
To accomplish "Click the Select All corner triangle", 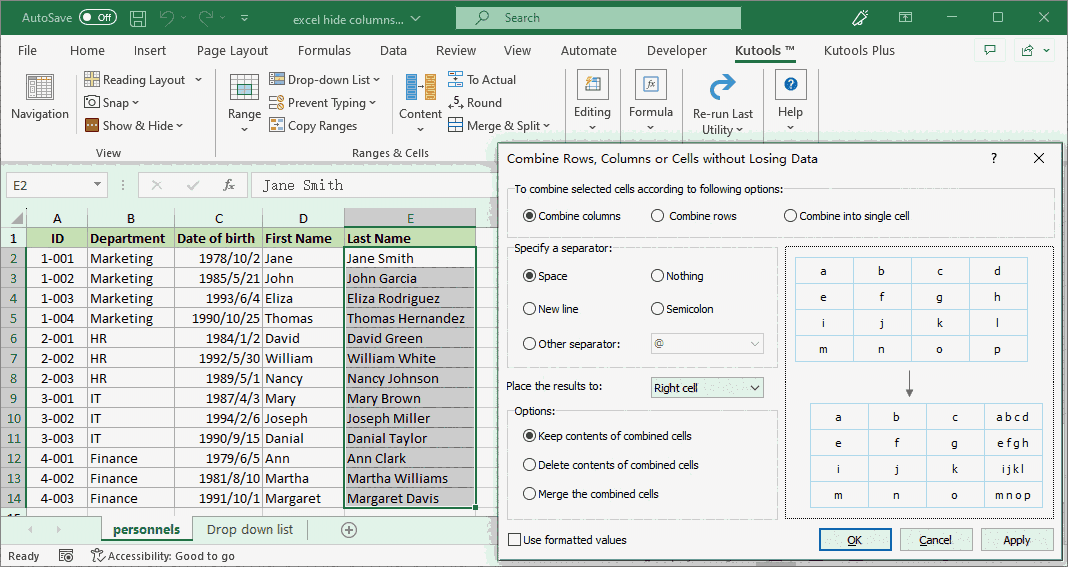I will (x=16, y=218).
